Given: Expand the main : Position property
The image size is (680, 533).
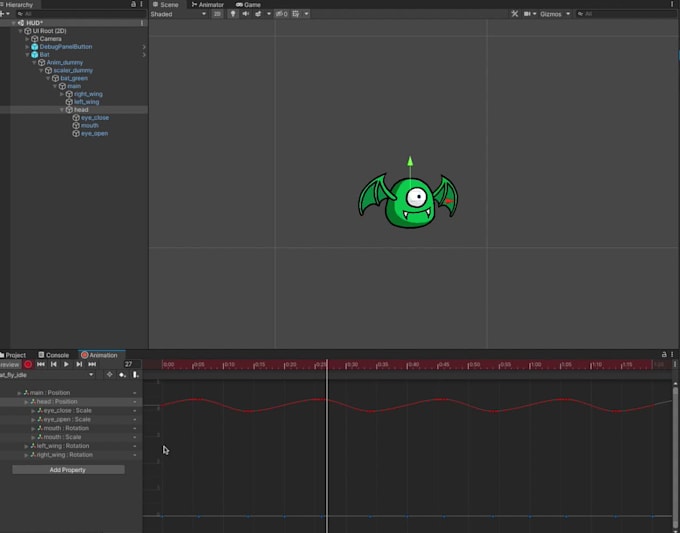Looking at the screenshot, I should [x=19, y=393].
